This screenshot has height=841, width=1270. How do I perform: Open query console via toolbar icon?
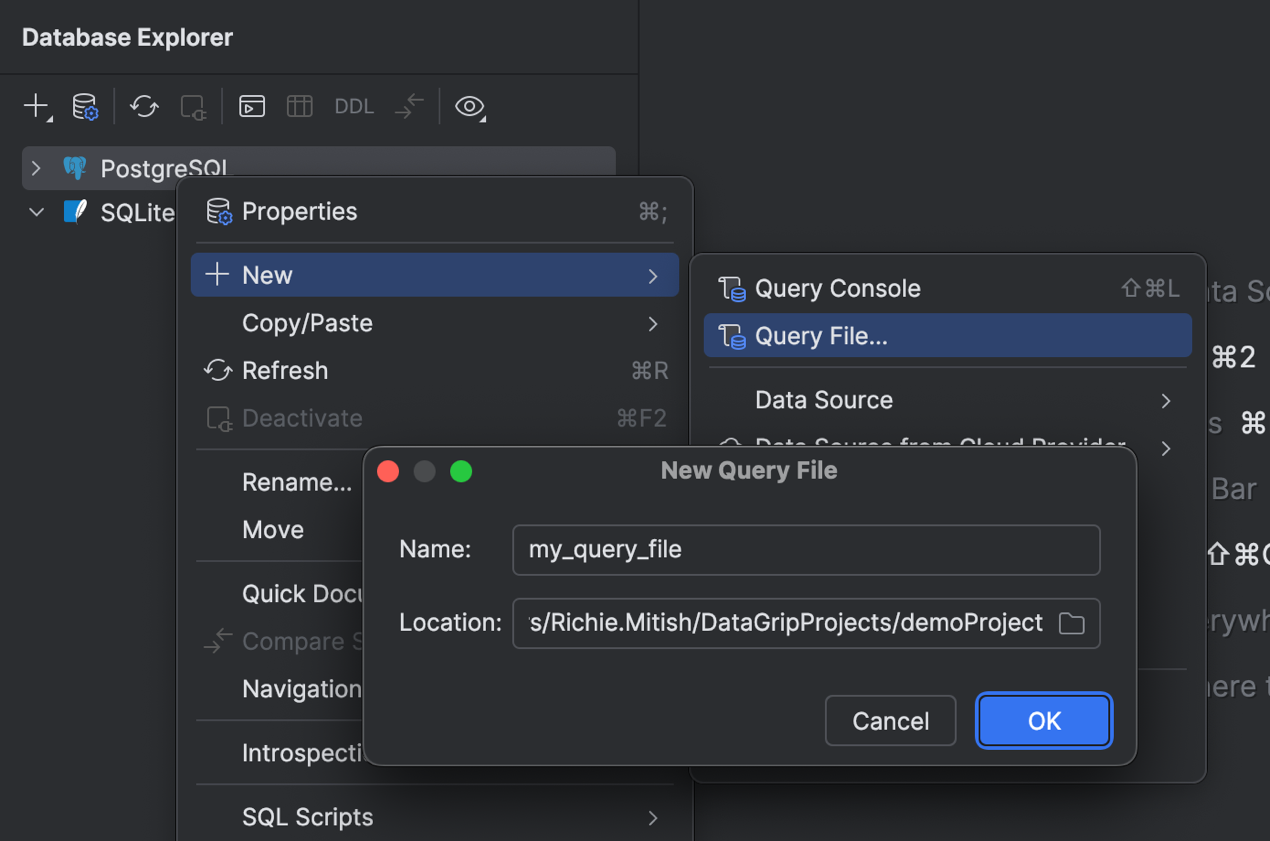[x=252, y=107]
